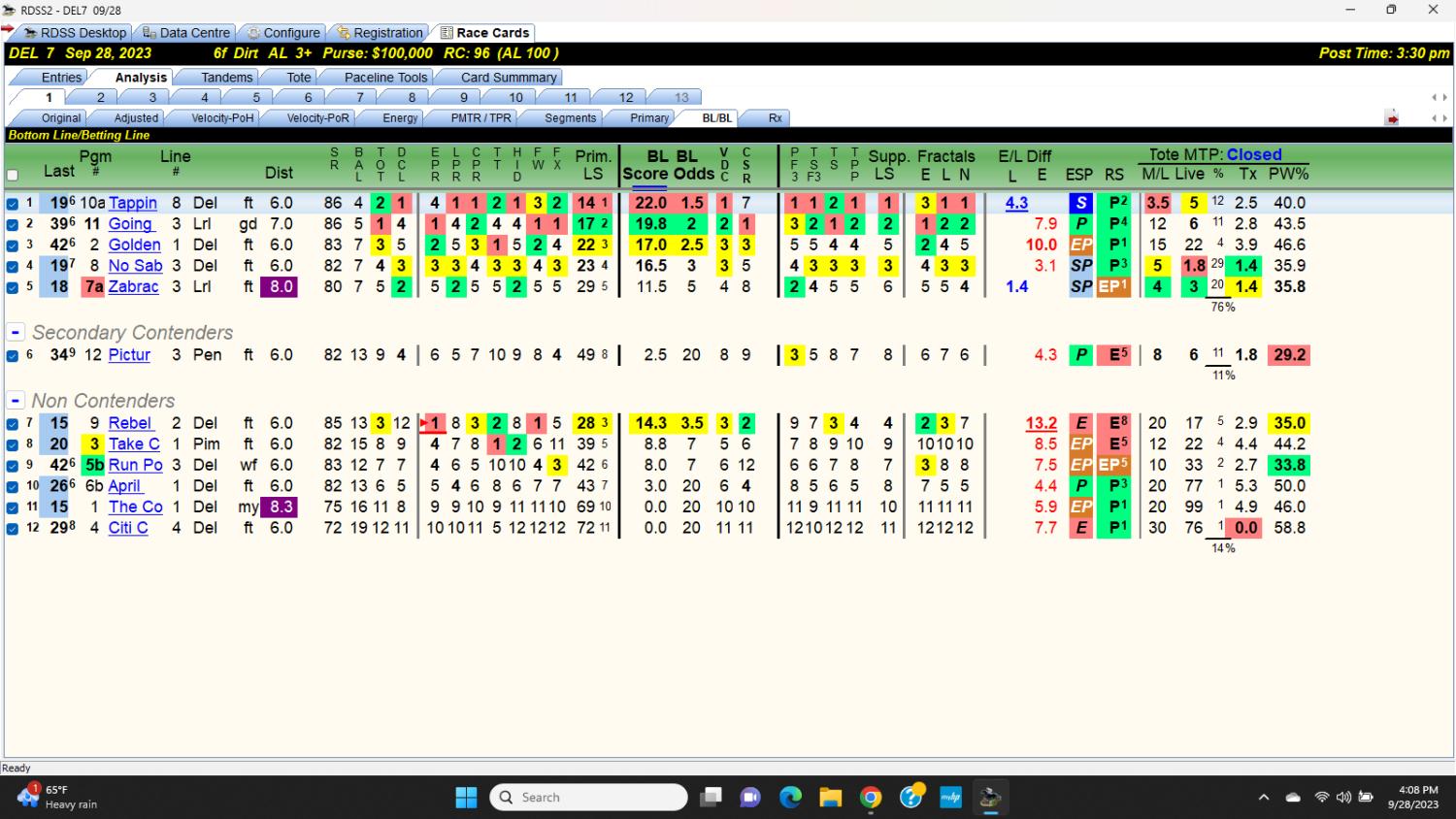Click the Prim. LS column header
1456x819 pixels.
click(593, 165)
